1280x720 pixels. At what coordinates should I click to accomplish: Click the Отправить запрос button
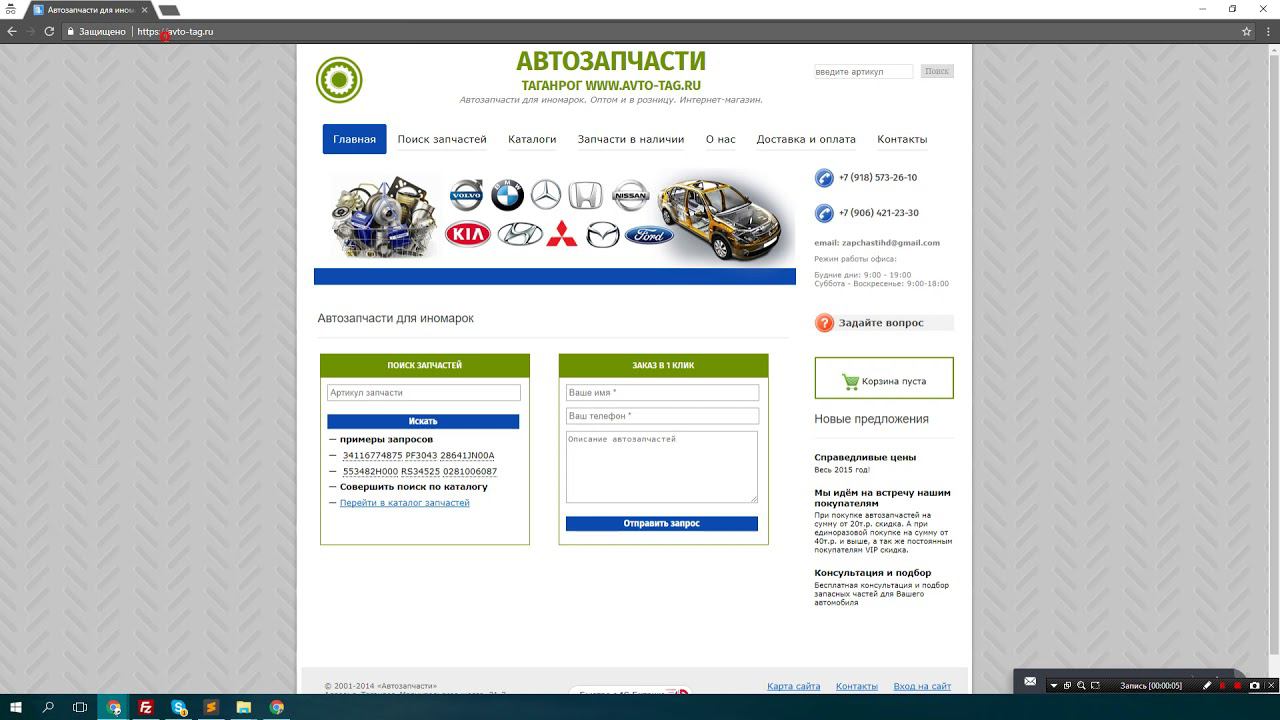662,523
